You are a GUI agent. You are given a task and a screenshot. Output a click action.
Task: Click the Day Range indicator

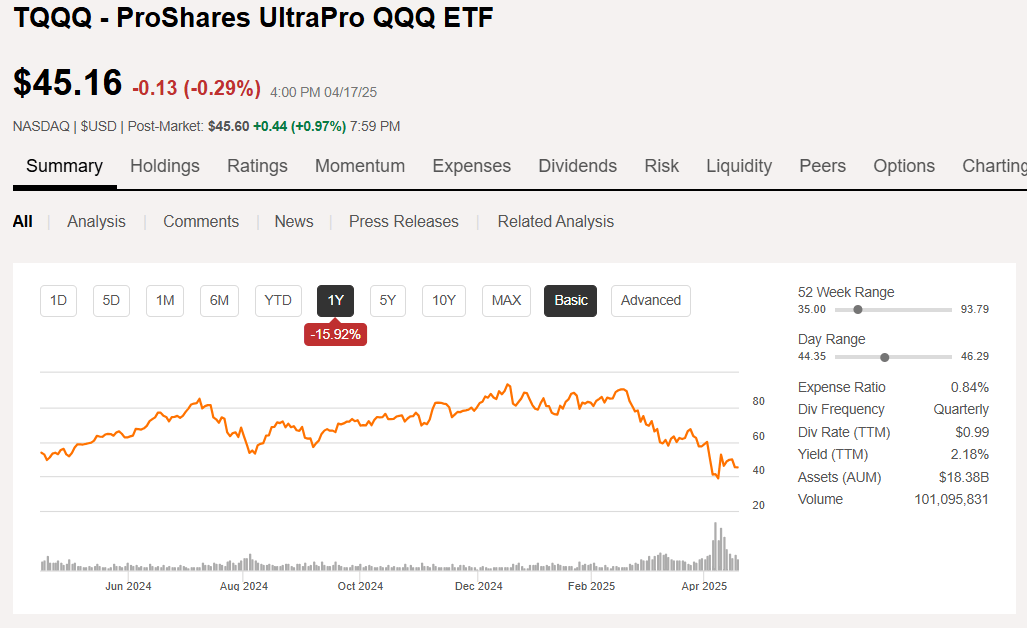tap(831, 339)
